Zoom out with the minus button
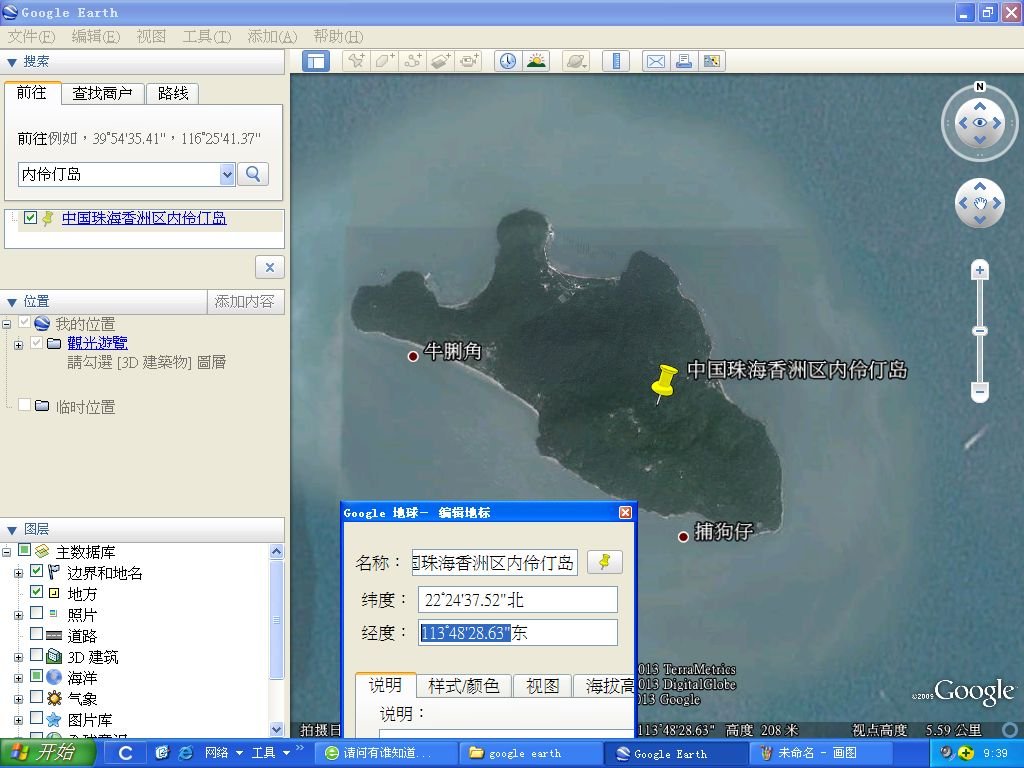Screen dimensions: 1024x768 click(x=980, y=392)
